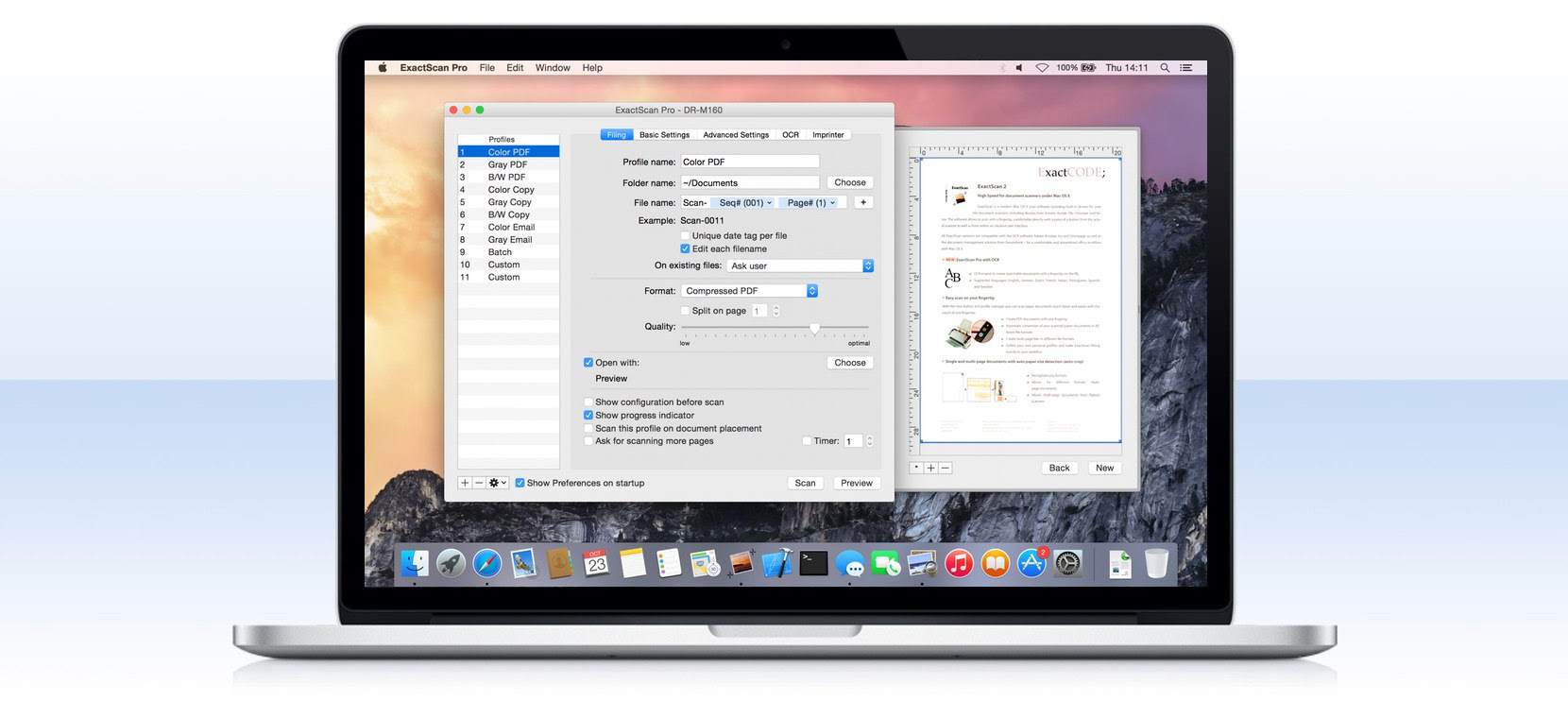Image resolution: width=1568 pixels, height=718 pixels.
Task: Open Launchpad from the Dock
Action: click(451, 564)
